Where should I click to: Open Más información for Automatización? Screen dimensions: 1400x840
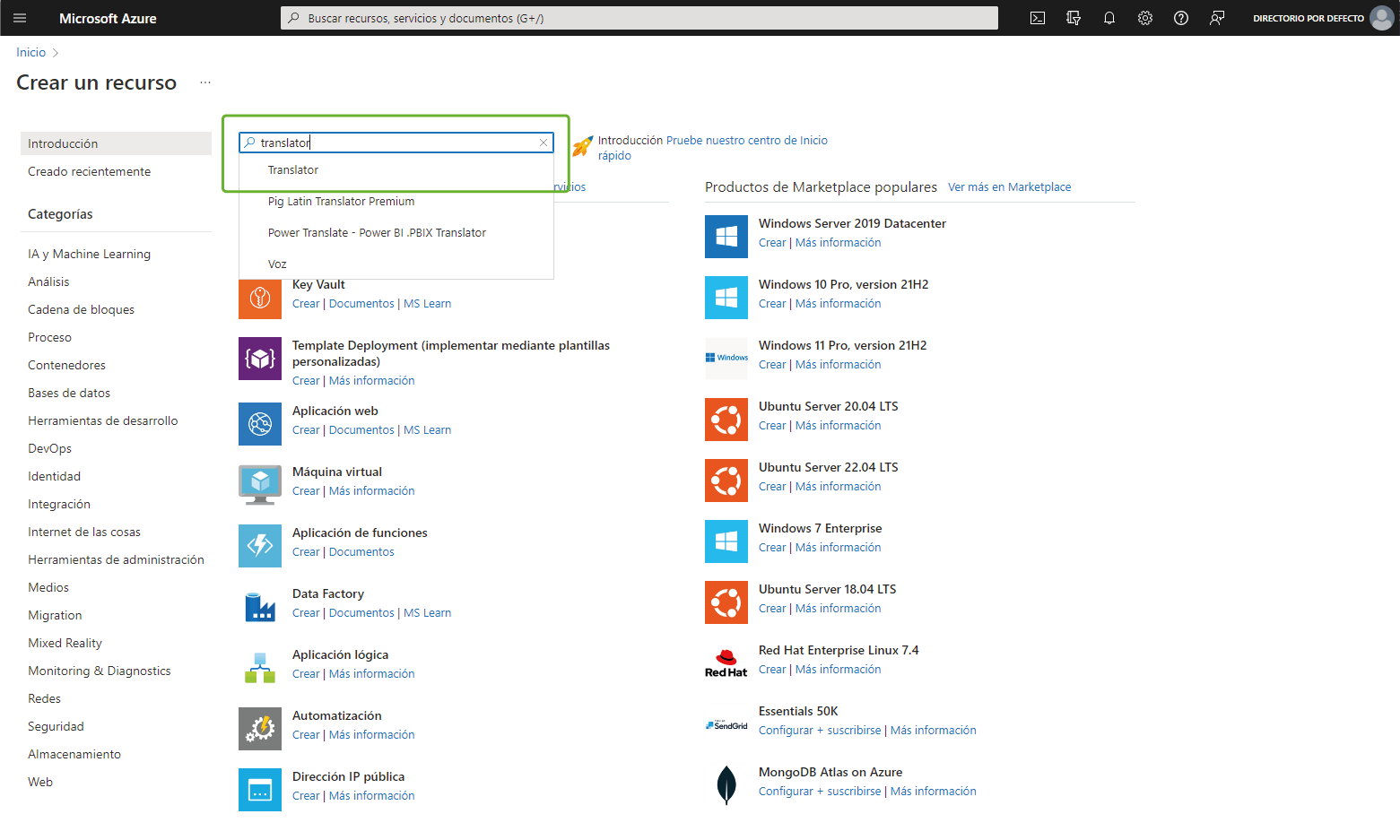click(371, 735)
